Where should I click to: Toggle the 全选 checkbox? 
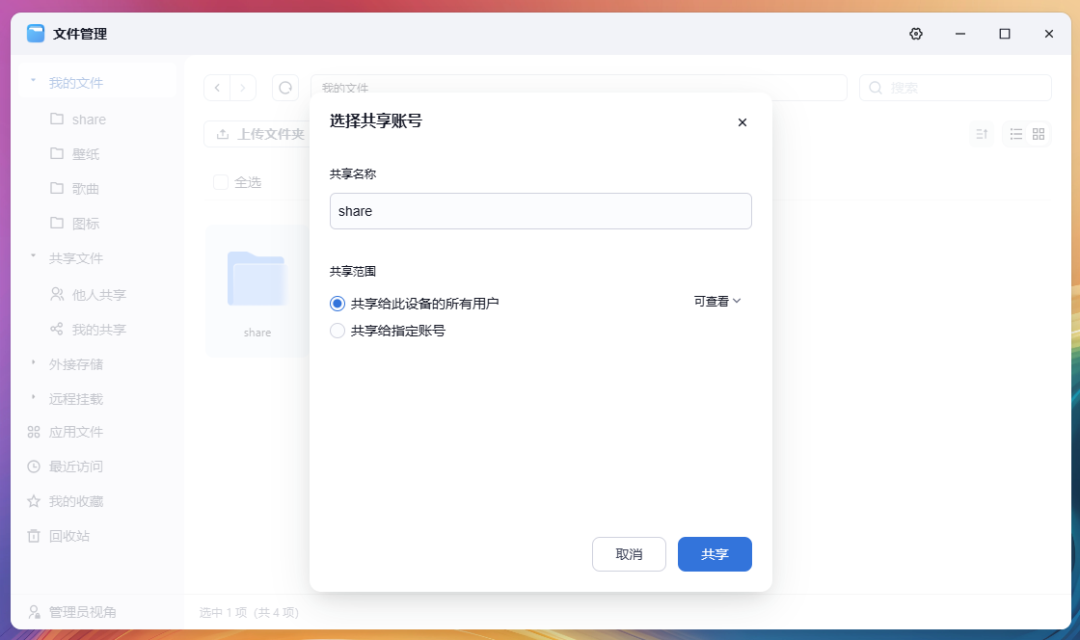(x=220, y=182)
